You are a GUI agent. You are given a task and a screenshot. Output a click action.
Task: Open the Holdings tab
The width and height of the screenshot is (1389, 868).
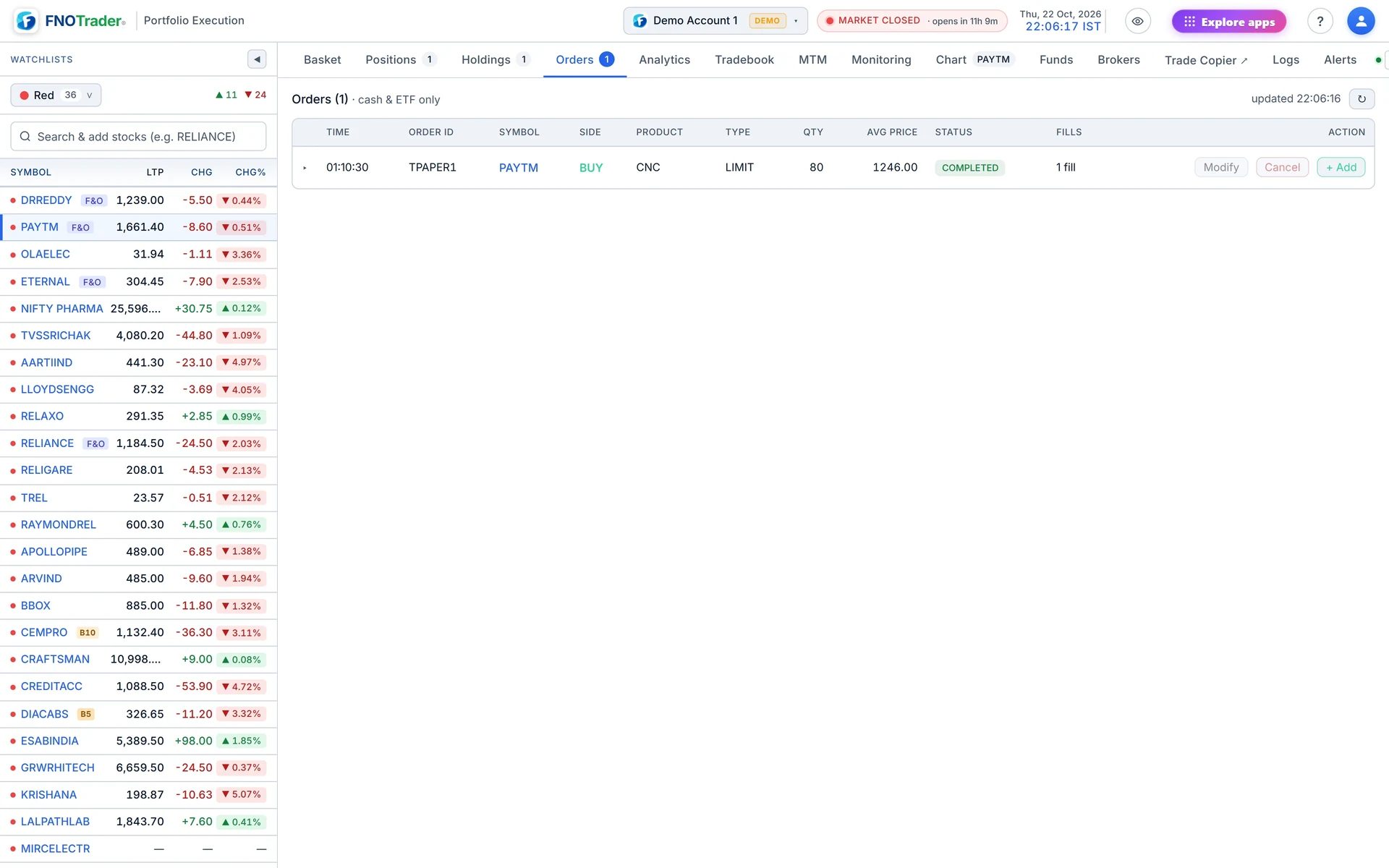[496, 59]
